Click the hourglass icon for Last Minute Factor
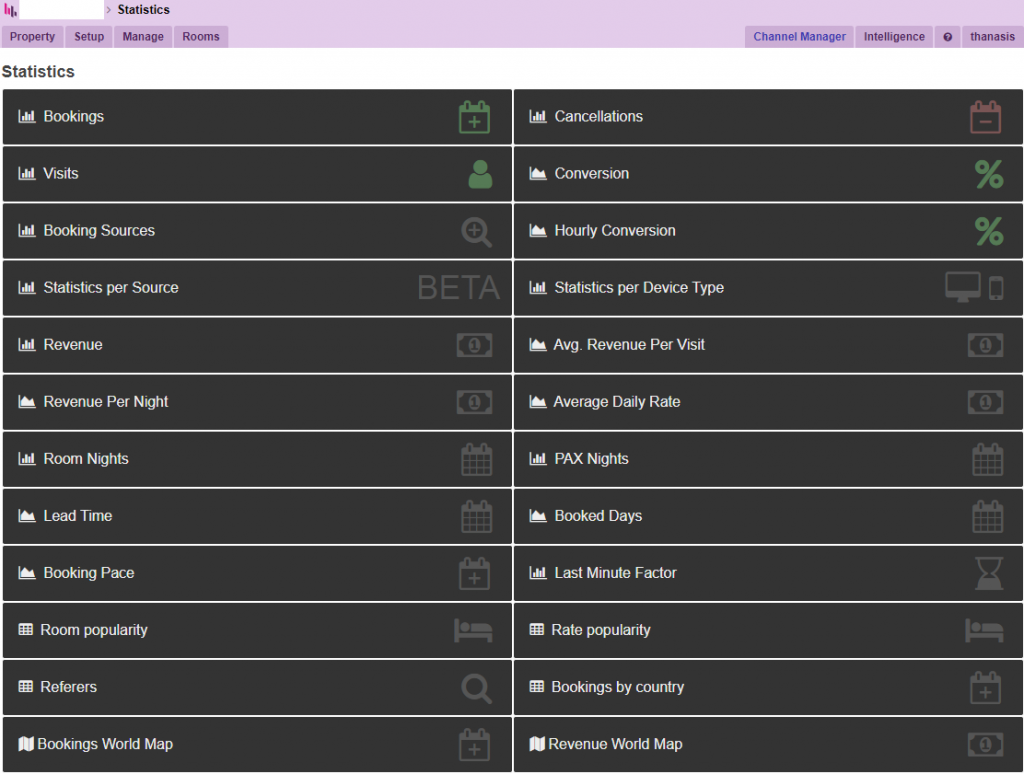The width and height of the screenshot is (1024, 774). click(988, 573)
